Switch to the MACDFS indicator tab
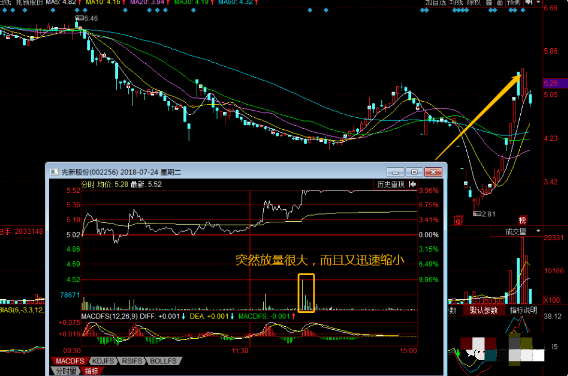 pyautogui.click(x=70, y=361)
